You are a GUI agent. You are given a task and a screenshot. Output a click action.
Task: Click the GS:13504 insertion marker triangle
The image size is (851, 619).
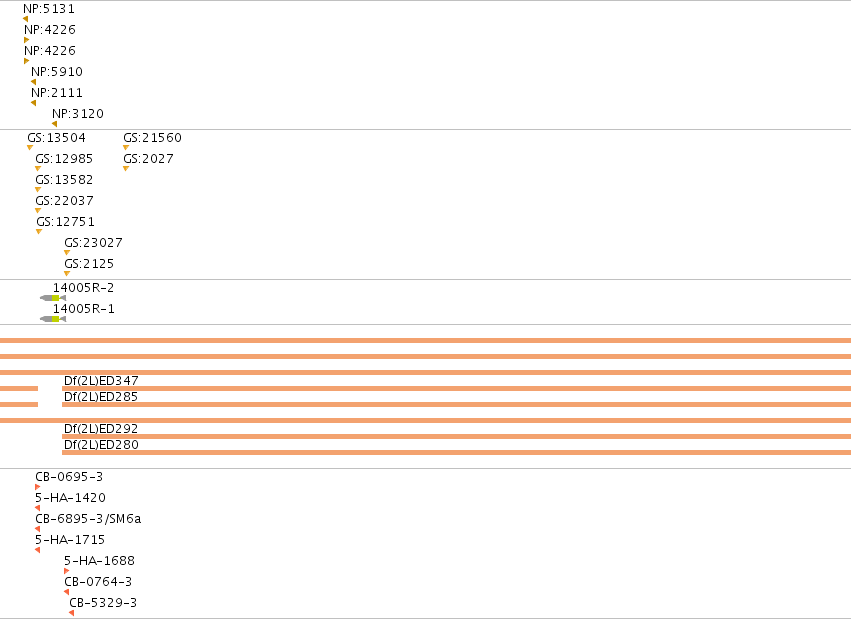point(30,148)
